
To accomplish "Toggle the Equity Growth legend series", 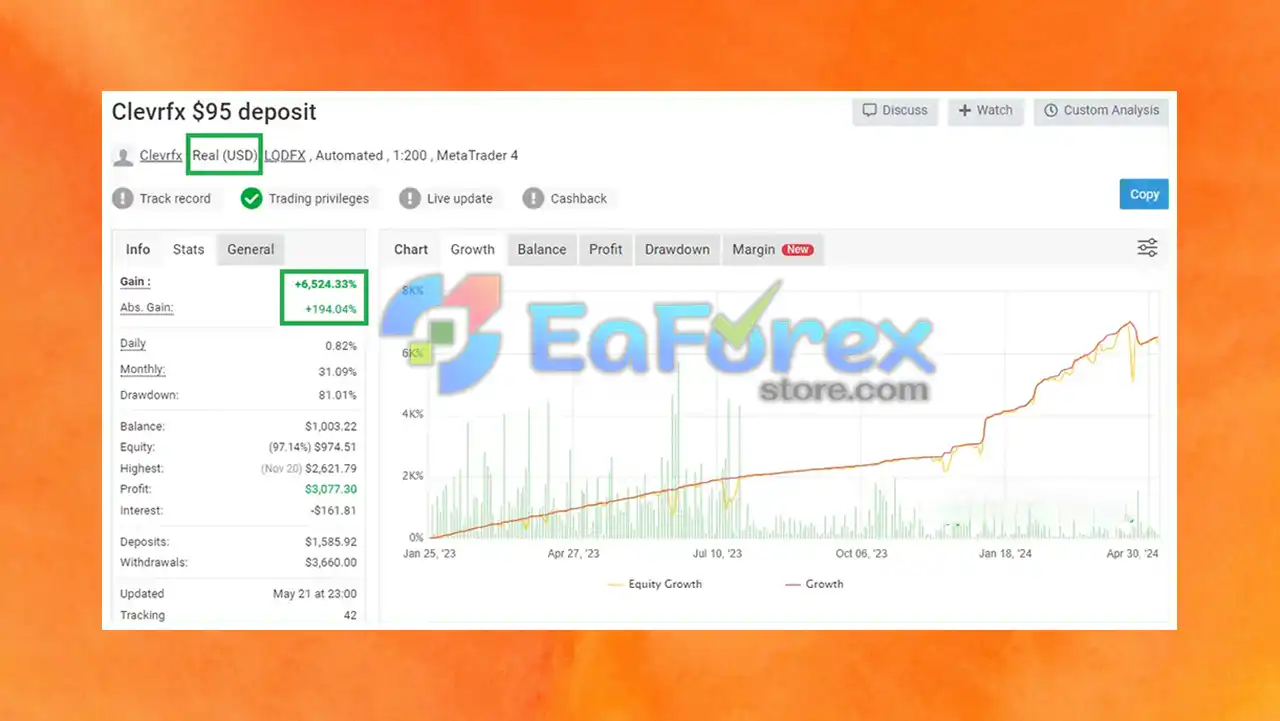I will [x=654, y=584].
